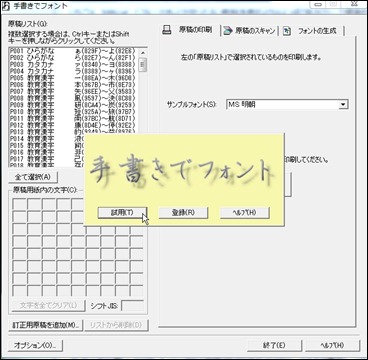Click the 終了(E) exit button
This screenshot has height=360, width=368.
pos(274,346)
